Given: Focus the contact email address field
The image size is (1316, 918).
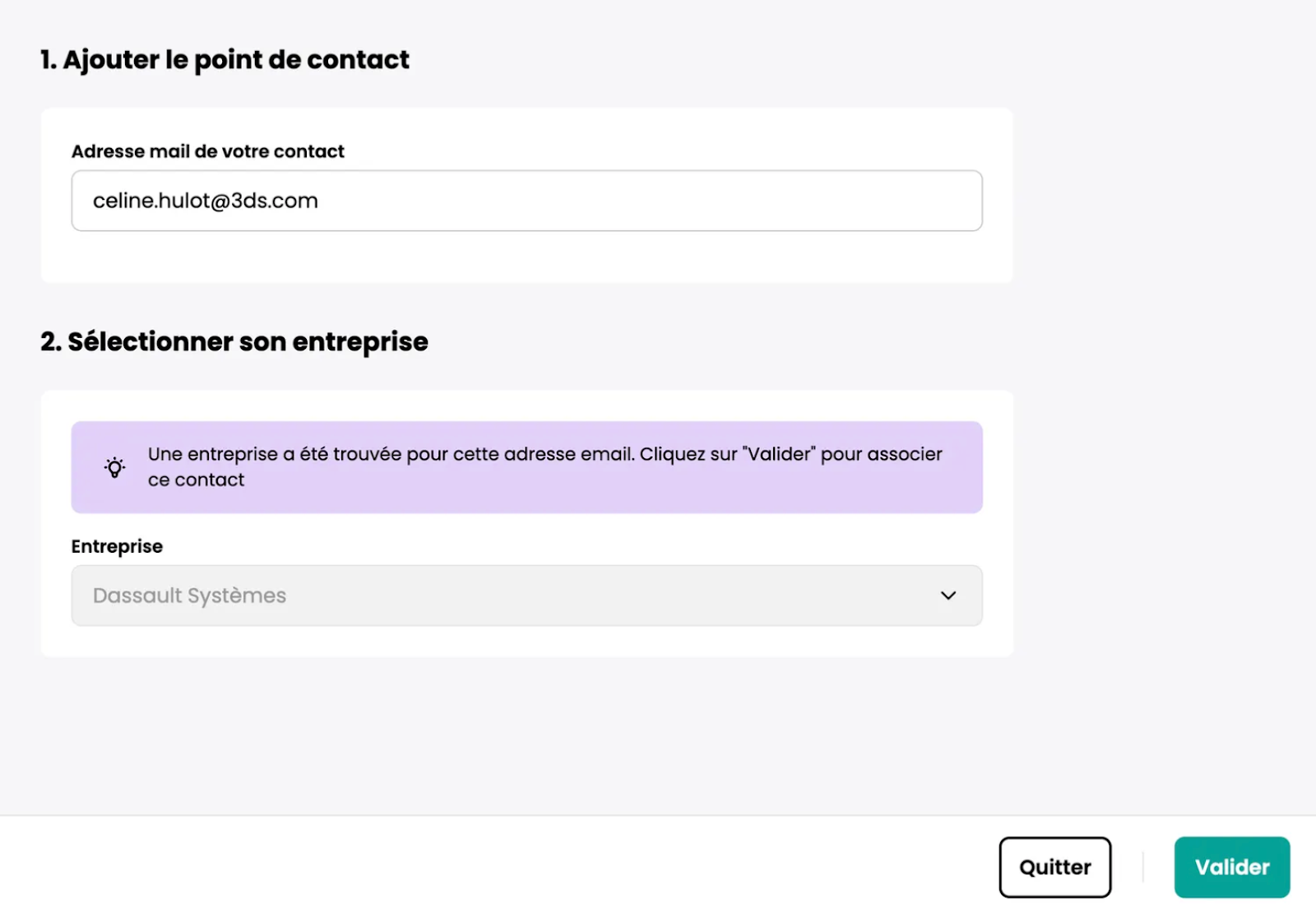Looking at the screenshot, I should click(x=526, y=201).
